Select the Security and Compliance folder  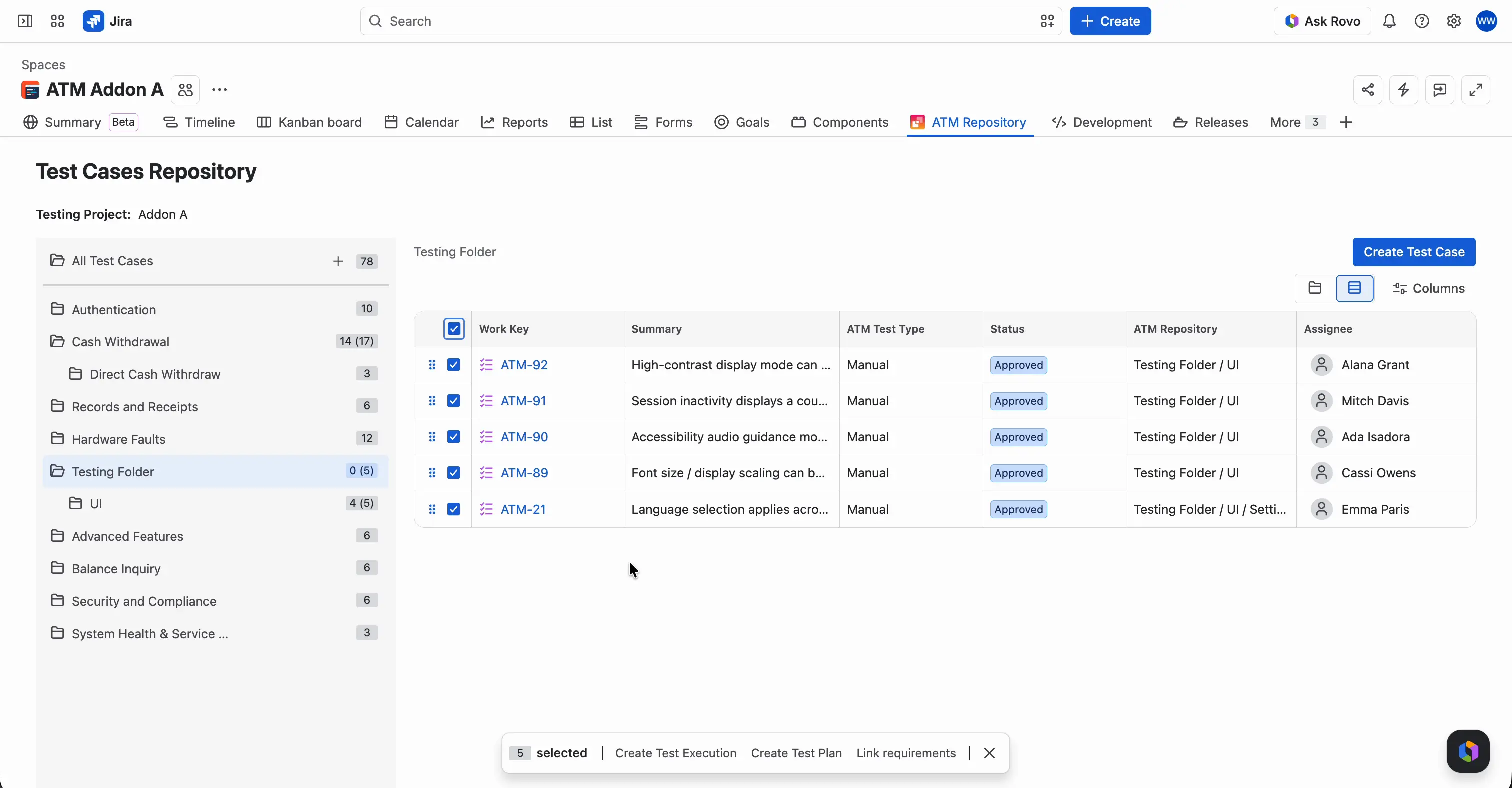pyautogui.click(x=215, y=601)
